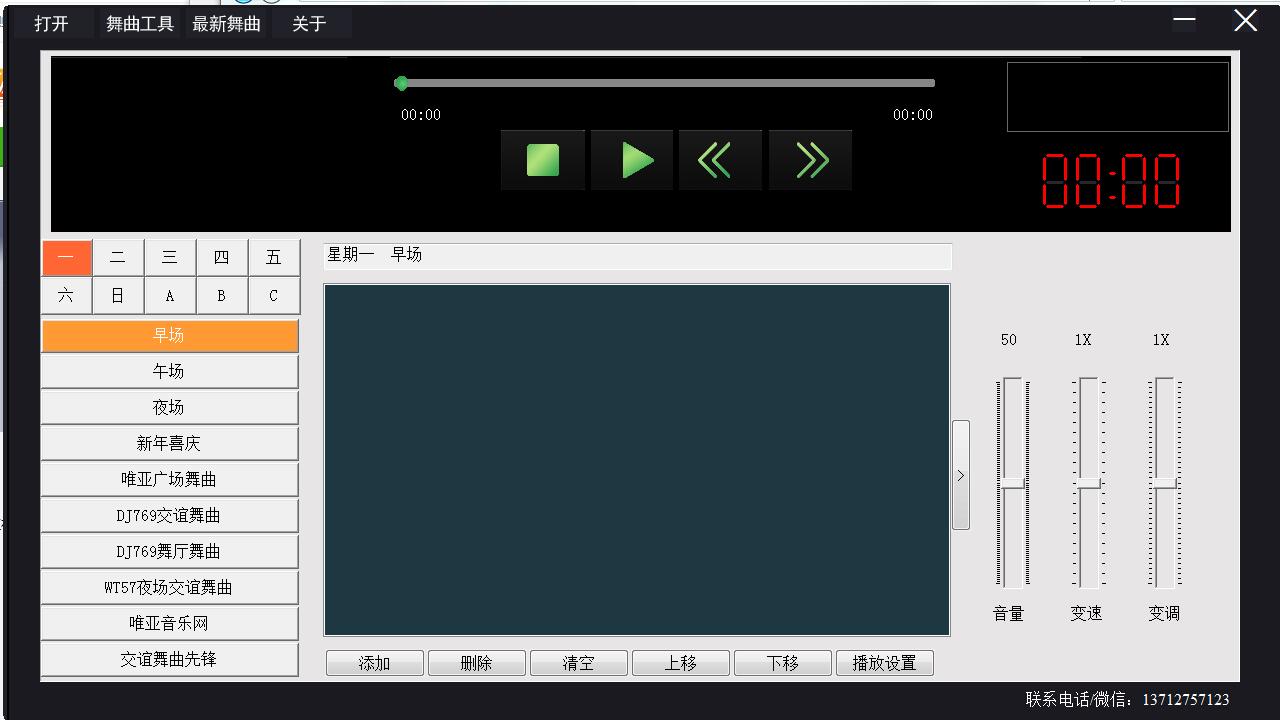The height and width of the screenshot is (720, 1280).
Task: Click the playback progress bar
Action: coord(665,83)
